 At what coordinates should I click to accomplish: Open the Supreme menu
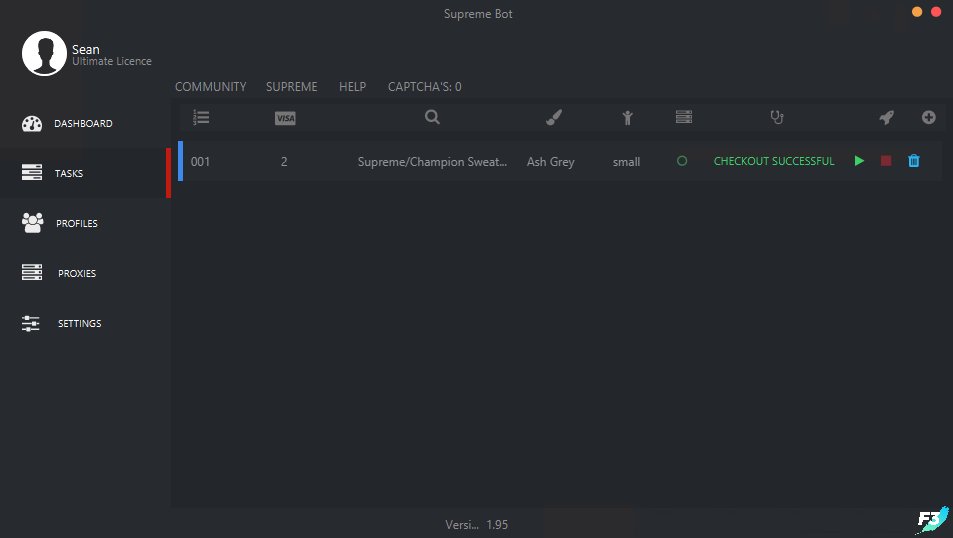(292, 86)
